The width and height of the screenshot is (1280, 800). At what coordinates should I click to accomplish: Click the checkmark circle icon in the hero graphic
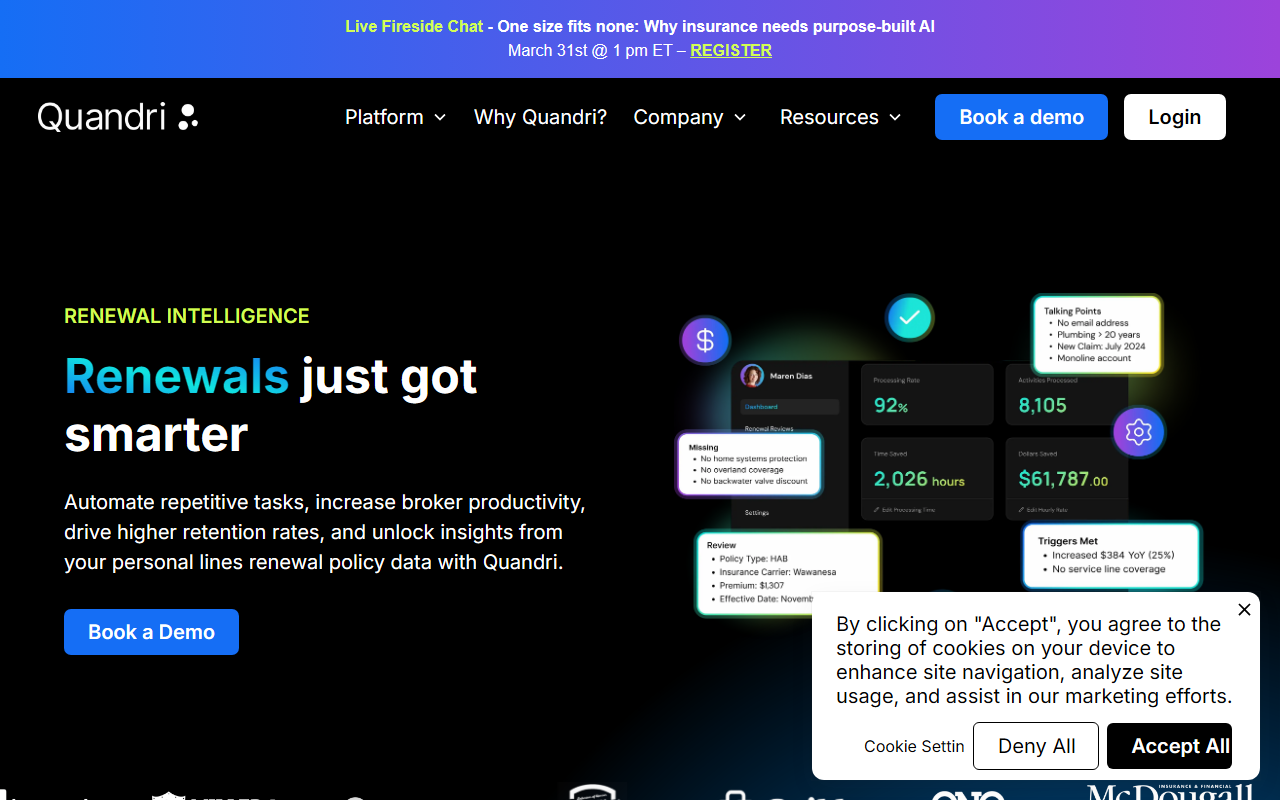coord(909,318)
